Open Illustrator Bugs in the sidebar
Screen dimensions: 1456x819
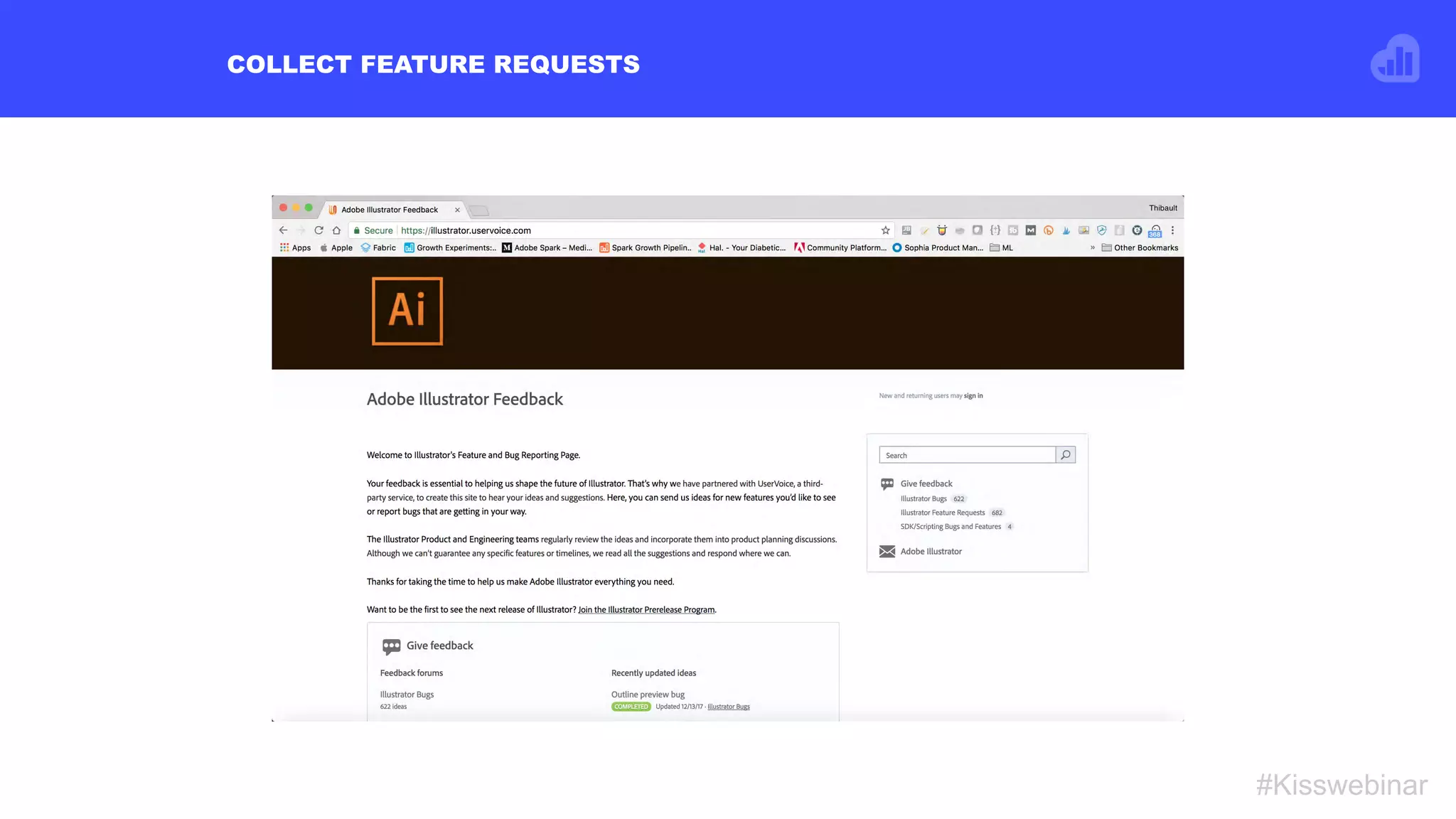point(924,499)
